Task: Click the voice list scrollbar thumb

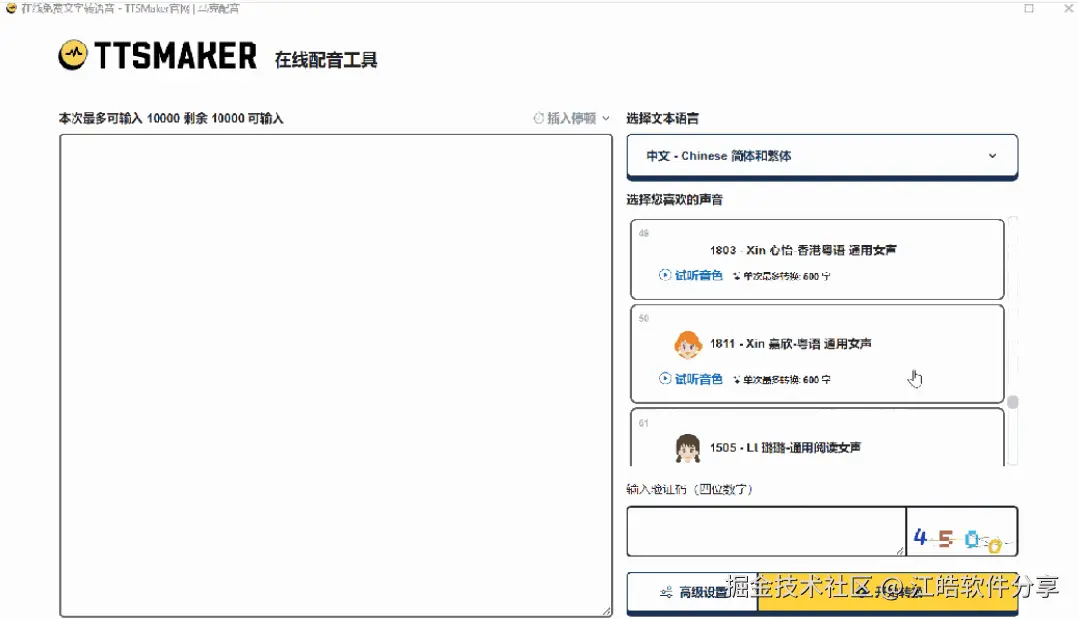Action: pos(1013,402)
